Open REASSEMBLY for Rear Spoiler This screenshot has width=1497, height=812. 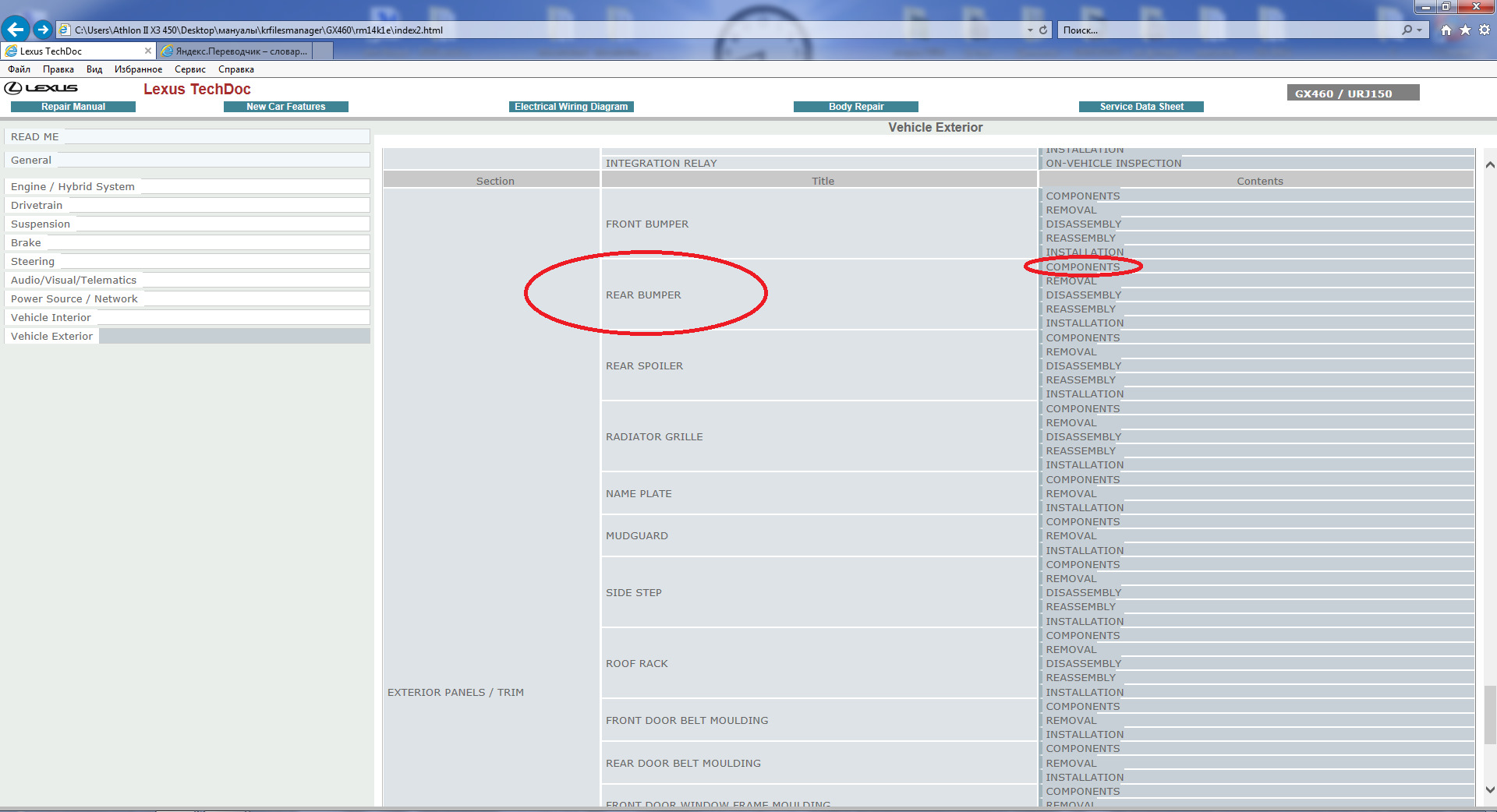[1081, 380]
